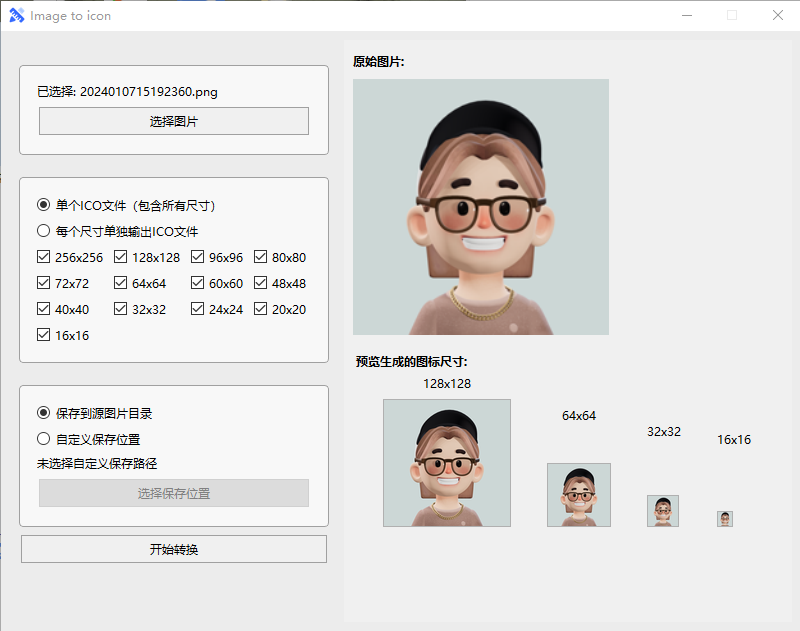The image size is (800, 631).
Task: Click the Image to icon app icon
Action: point(16,16)
